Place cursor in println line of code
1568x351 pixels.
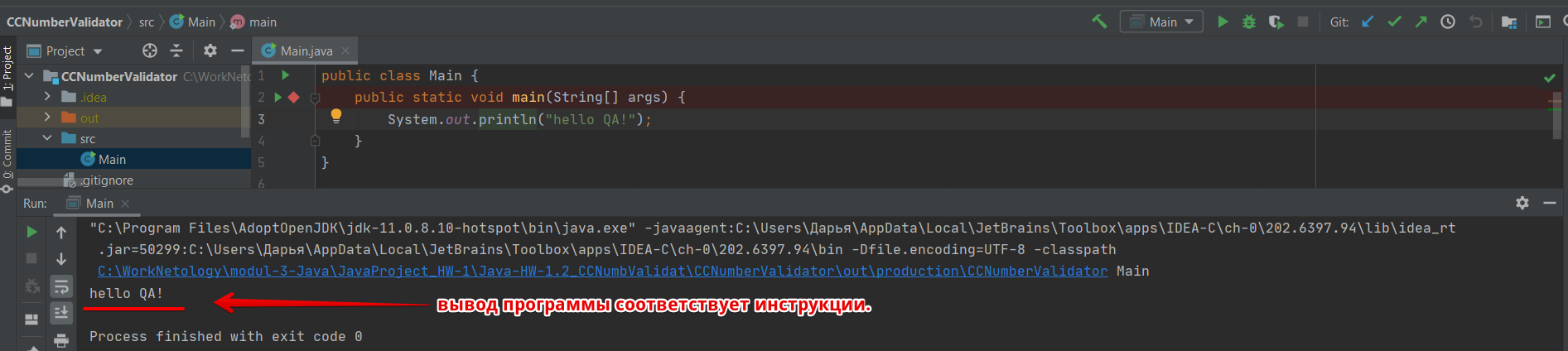click(x=519, y=119)
